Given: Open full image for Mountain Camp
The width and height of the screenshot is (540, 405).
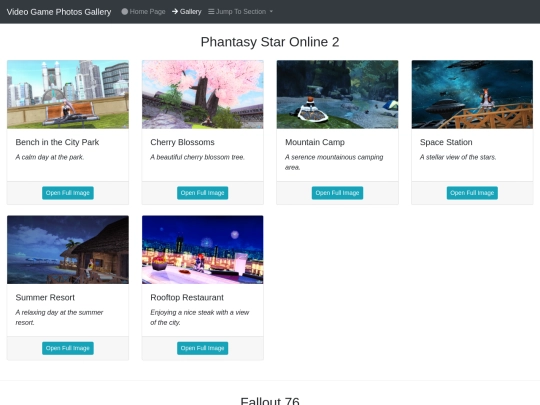Looking at the screenshot, I should [x=338, y=193].
